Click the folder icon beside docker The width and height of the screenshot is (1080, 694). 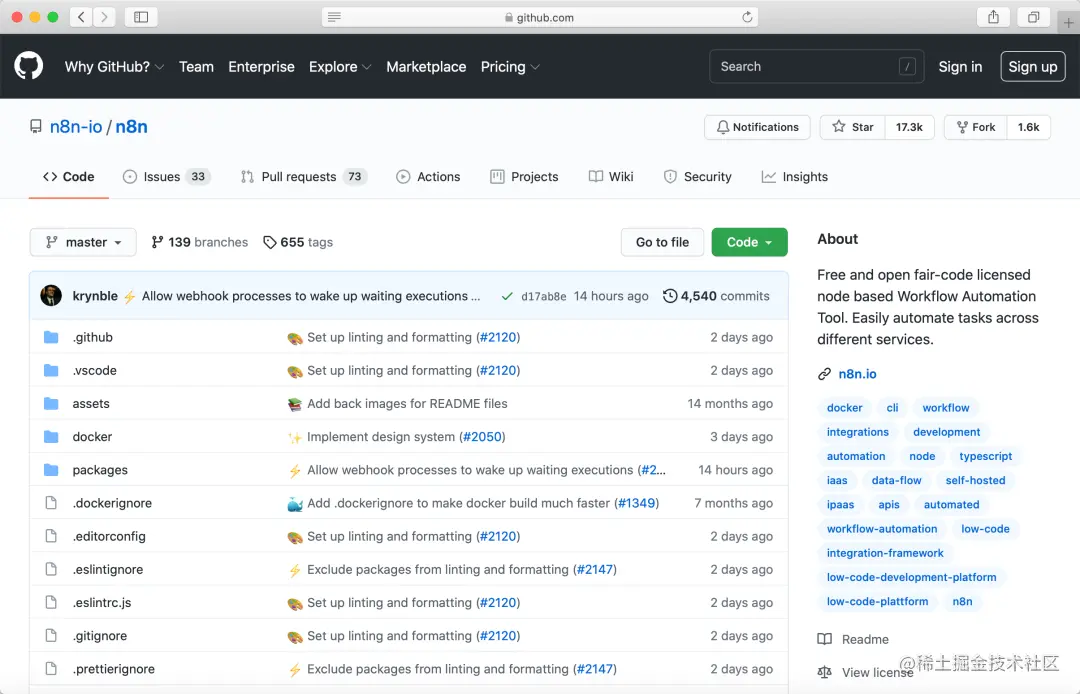[51, 437]
